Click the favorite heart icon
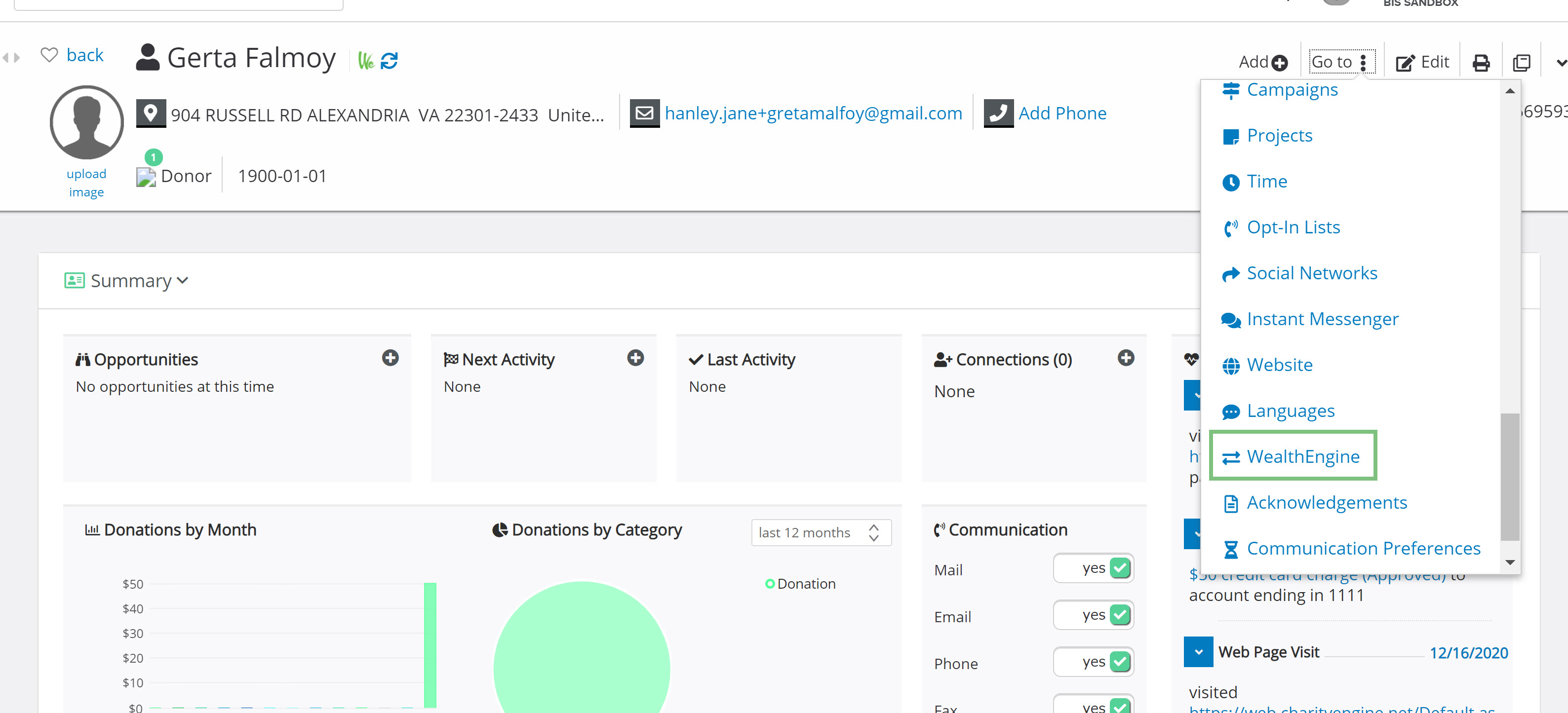The width and height of the screenshot is (1568, 713). pyautogui.click(x=49, y=55)
